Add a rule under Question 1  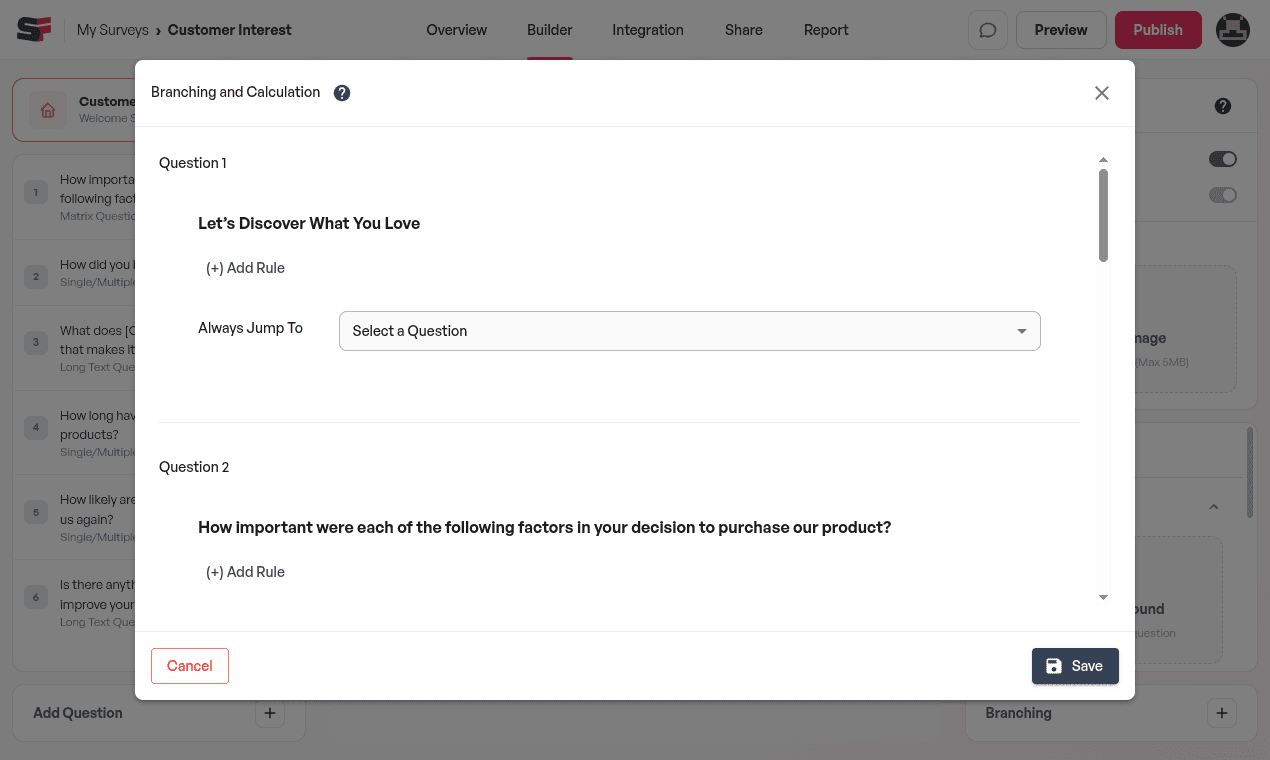245,268
